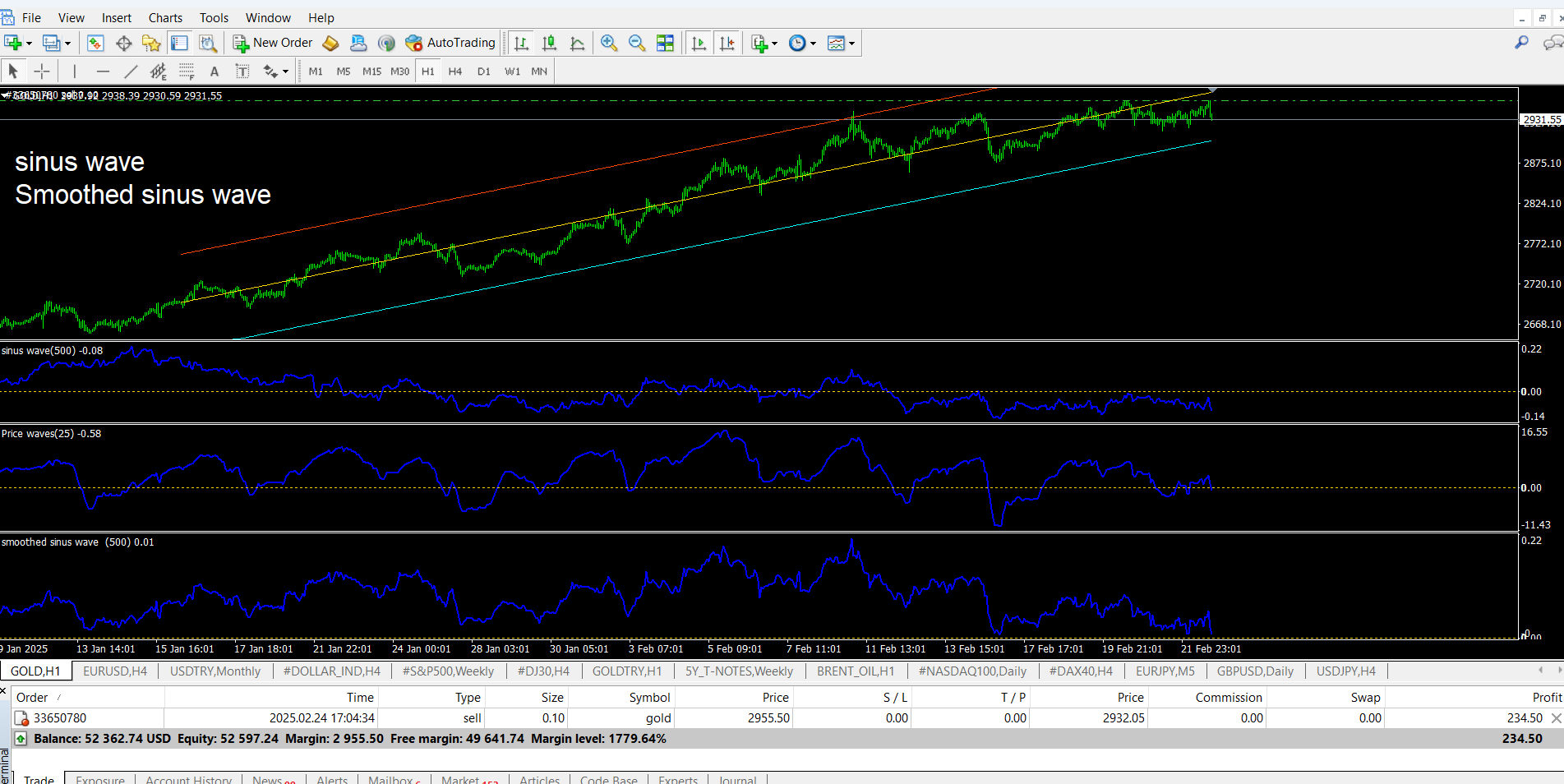The image size is (1564, 784).
Task: Toggle AutoTrading on or off
Action: (x=450, y=43)
